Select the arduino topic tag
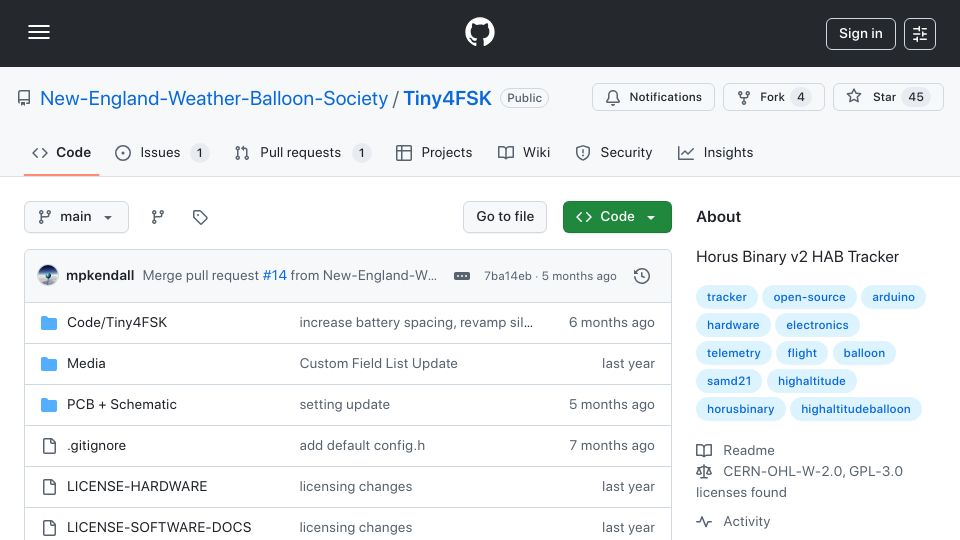 tap(893, 297)
